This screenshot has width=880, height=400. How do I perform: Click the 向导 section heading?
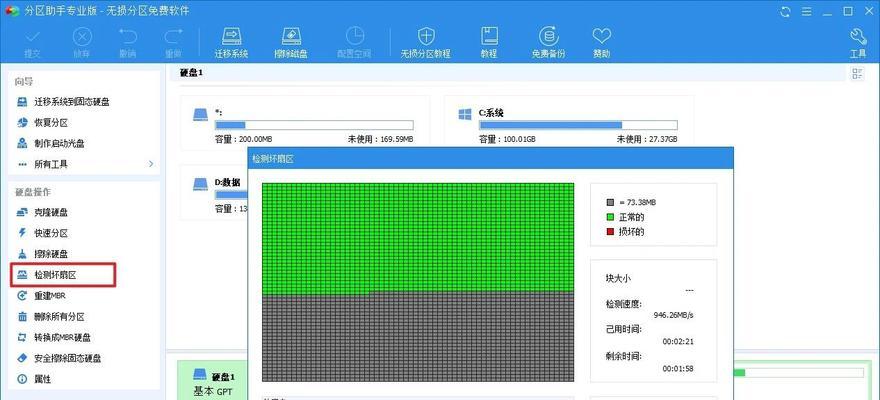24,82
